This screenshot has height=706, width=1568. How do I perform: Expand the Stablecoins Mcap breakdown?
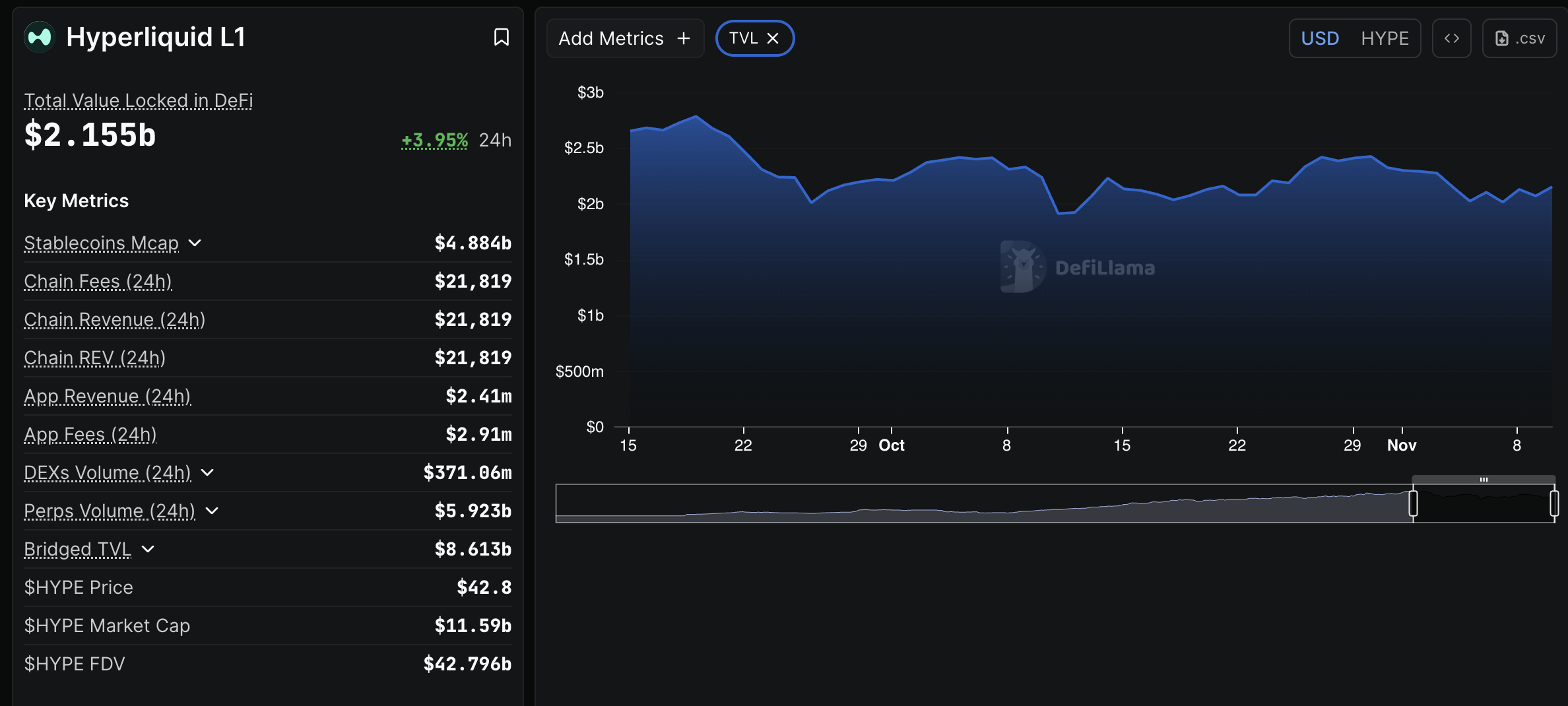click(195, 243)
